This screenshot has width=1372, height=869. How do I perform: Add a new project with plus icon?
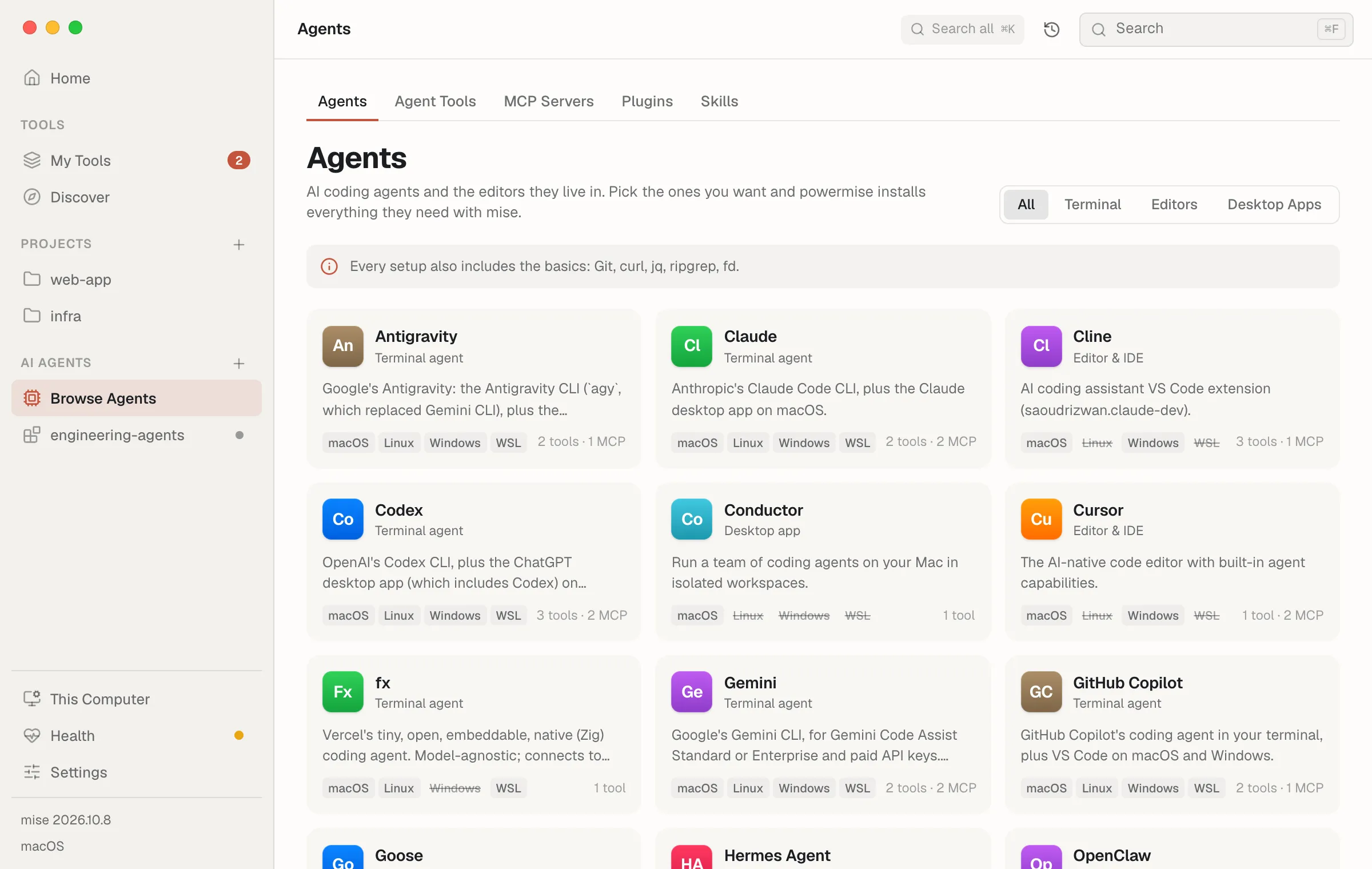coord(239,244)
